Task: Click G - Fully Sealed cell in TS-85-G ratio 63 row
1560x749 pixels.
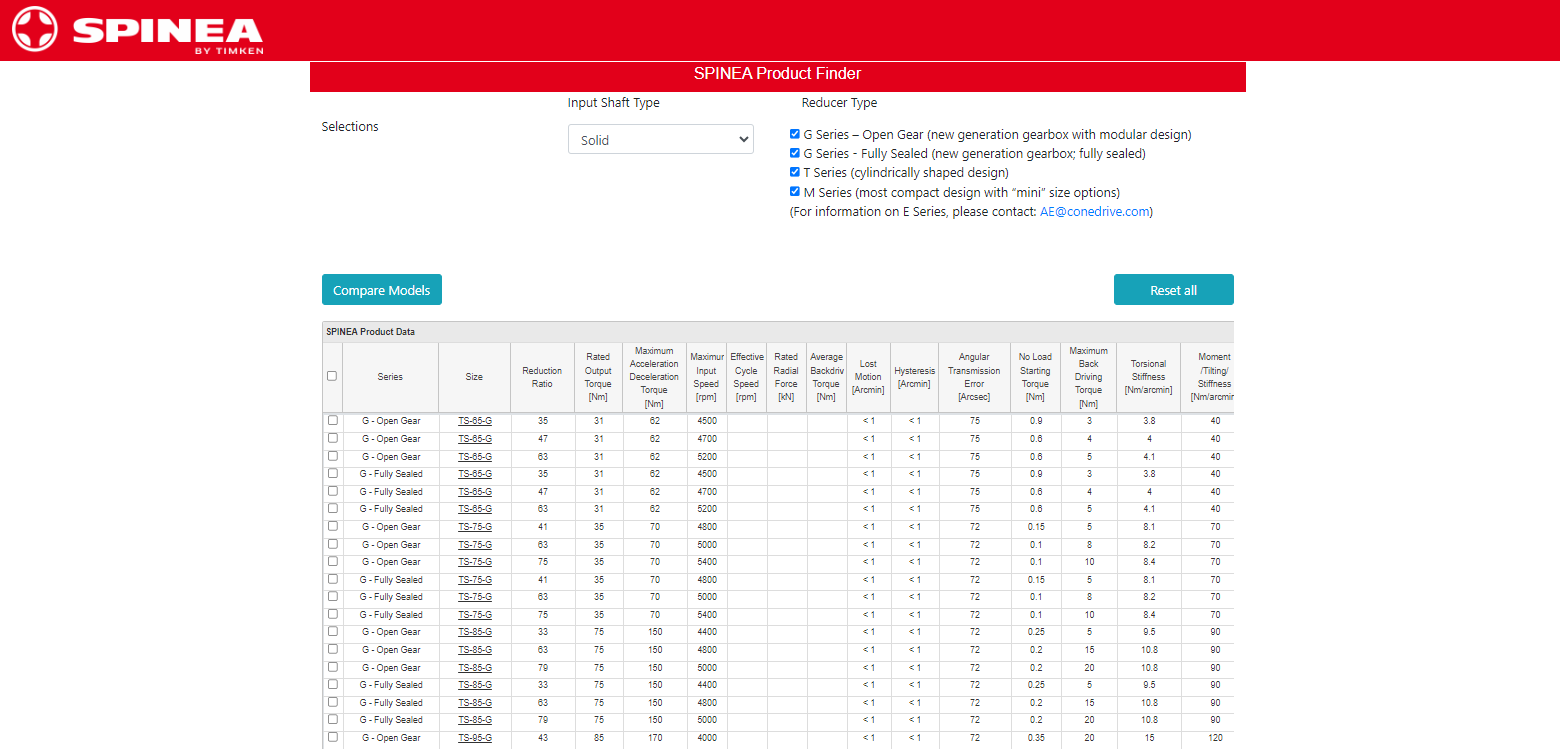Action: click(x=391, y=703)
